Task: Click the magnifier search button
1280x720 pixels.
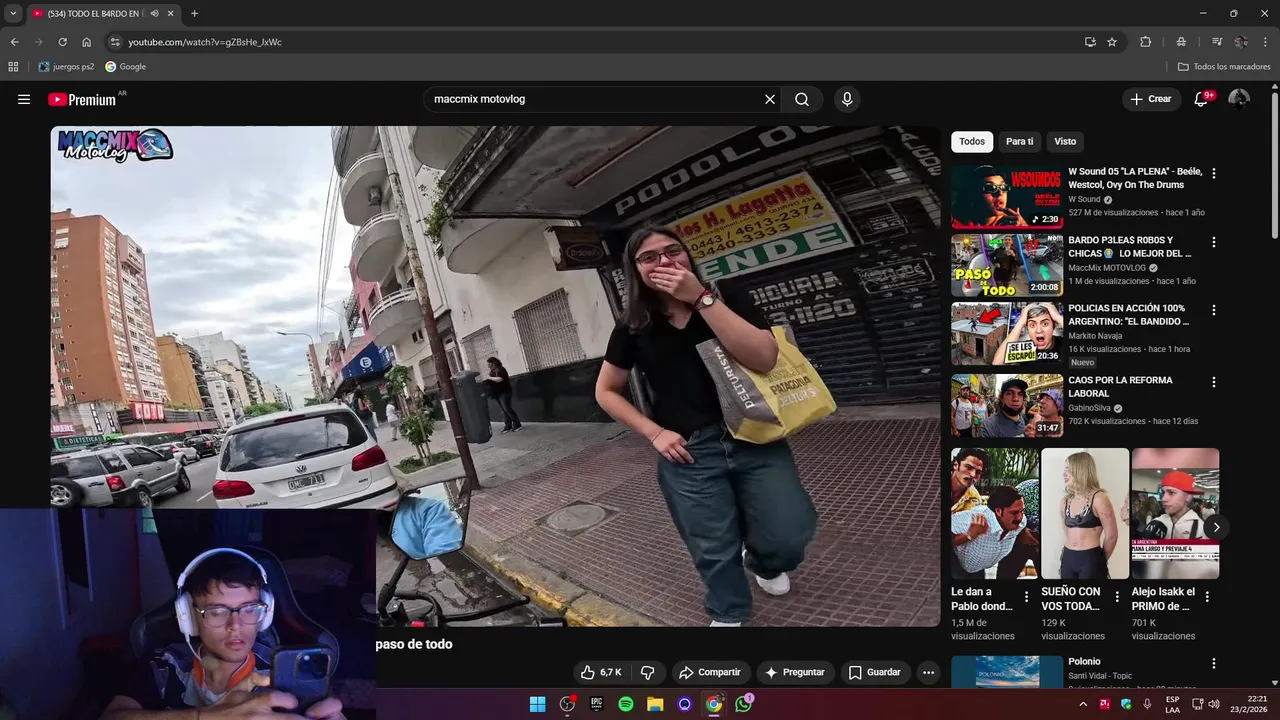Action: pyautogui.click(x=802, y=99)
